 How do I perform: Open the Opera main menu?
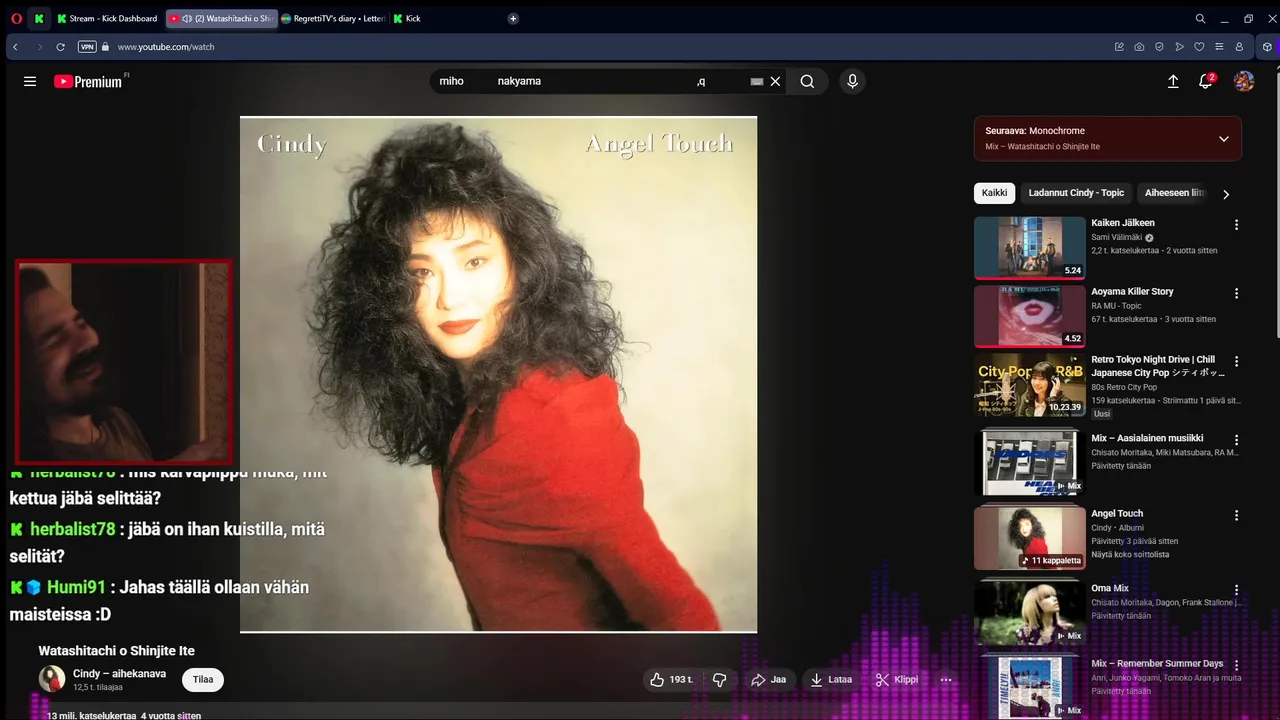pyautogui.click(x=16, y=18)
